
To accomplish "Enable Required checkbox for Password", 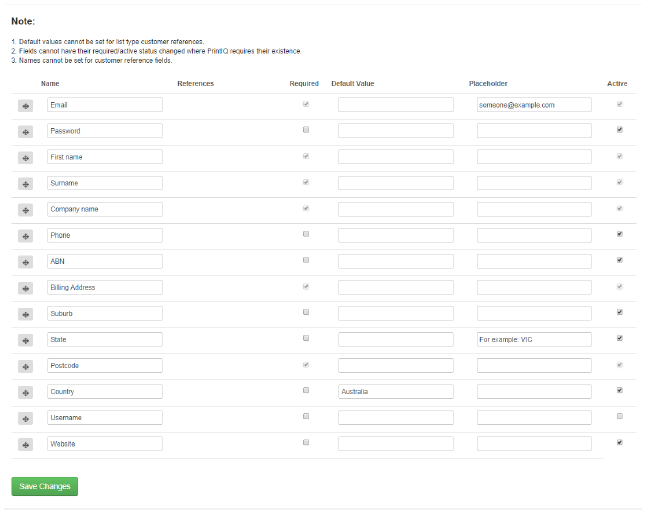I will 306,130.
